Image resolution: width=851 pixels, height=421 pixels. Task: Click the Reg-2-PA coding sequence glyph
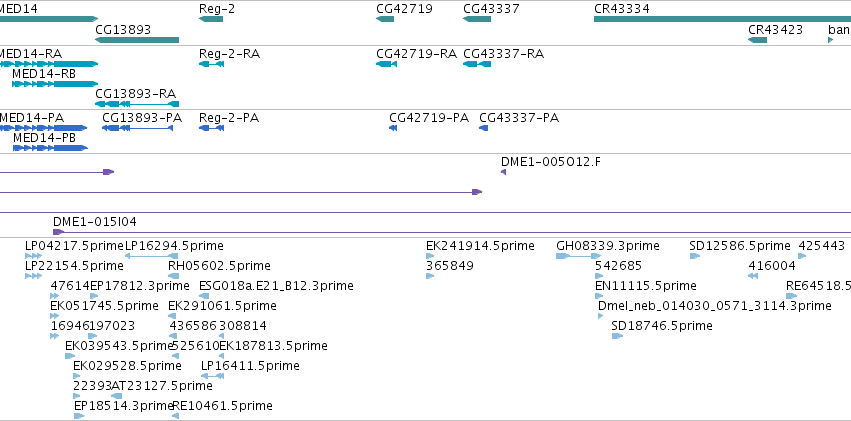click(x=212, y=128)
